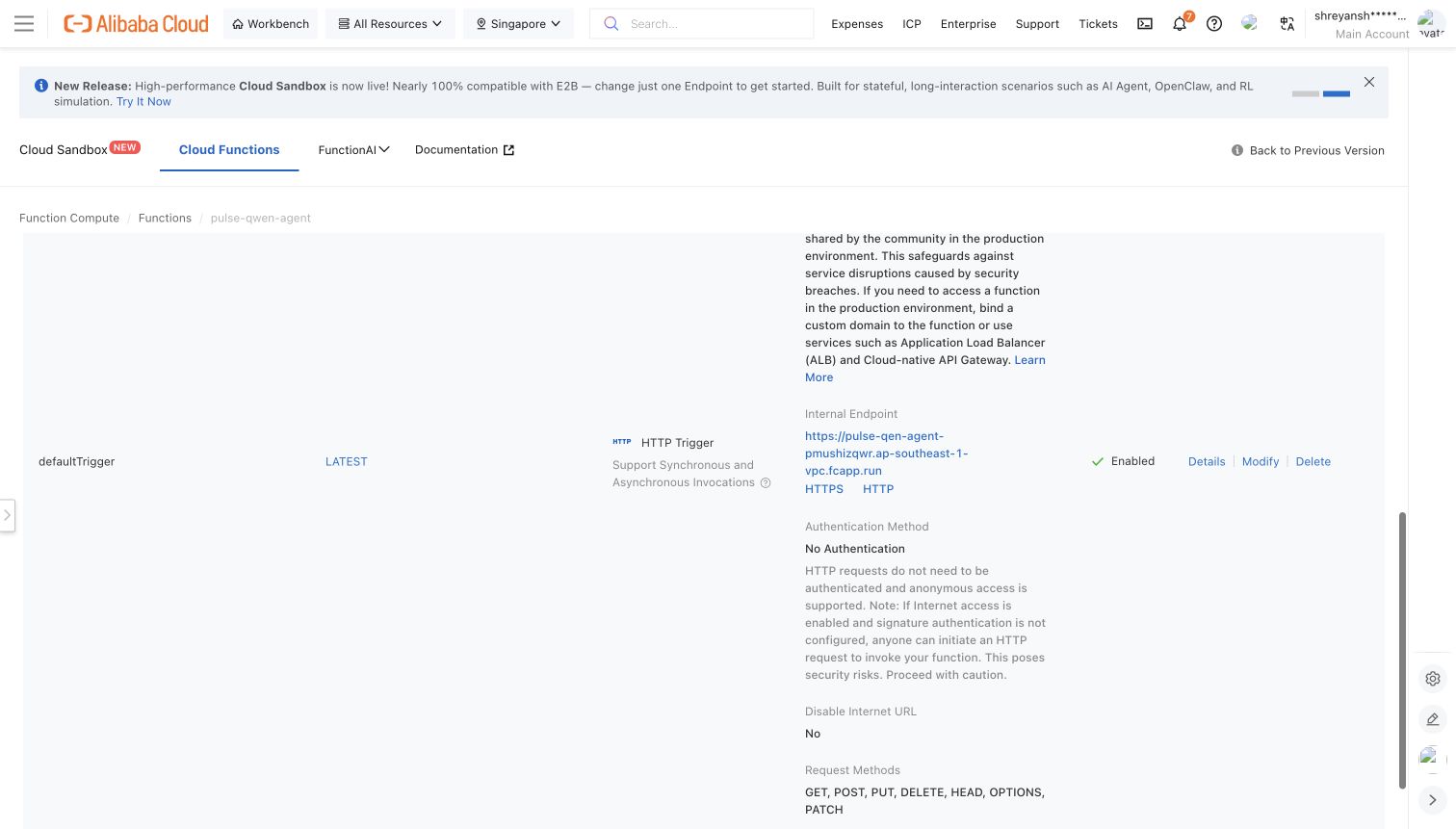The image size is (1456, 829).
Task: Click the user avatar image
Action: 1431,24
